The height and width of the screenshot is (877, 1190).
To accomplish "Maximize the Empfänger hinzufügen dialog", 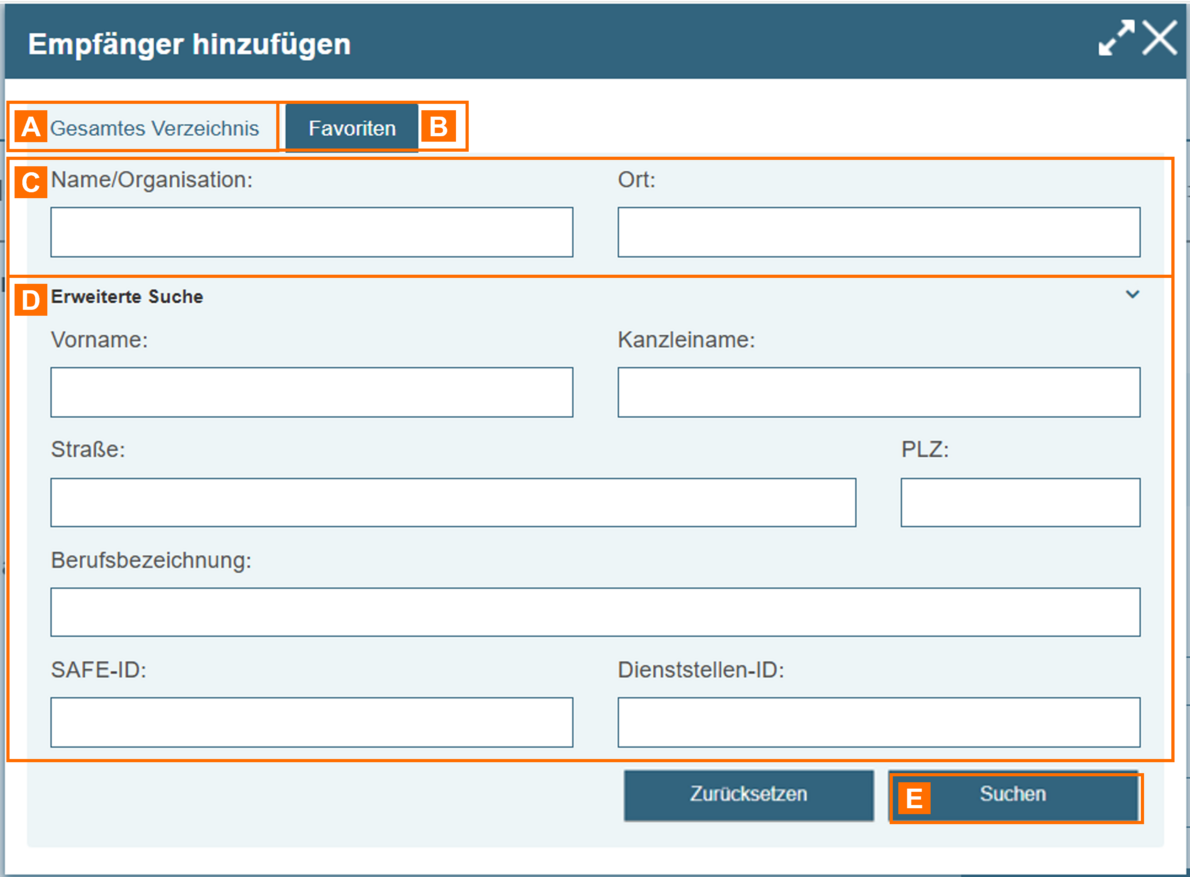I will pos(1116,39).
